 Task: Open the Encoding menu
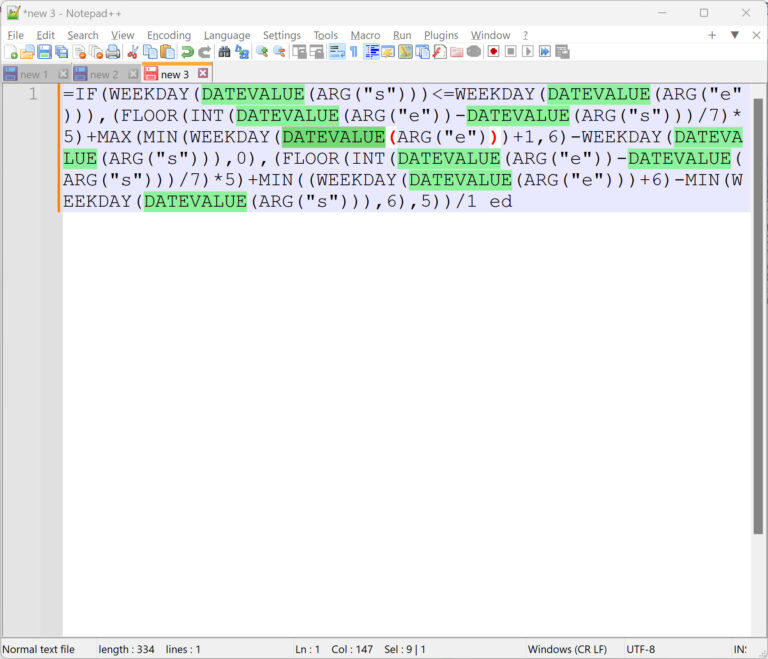169,35
